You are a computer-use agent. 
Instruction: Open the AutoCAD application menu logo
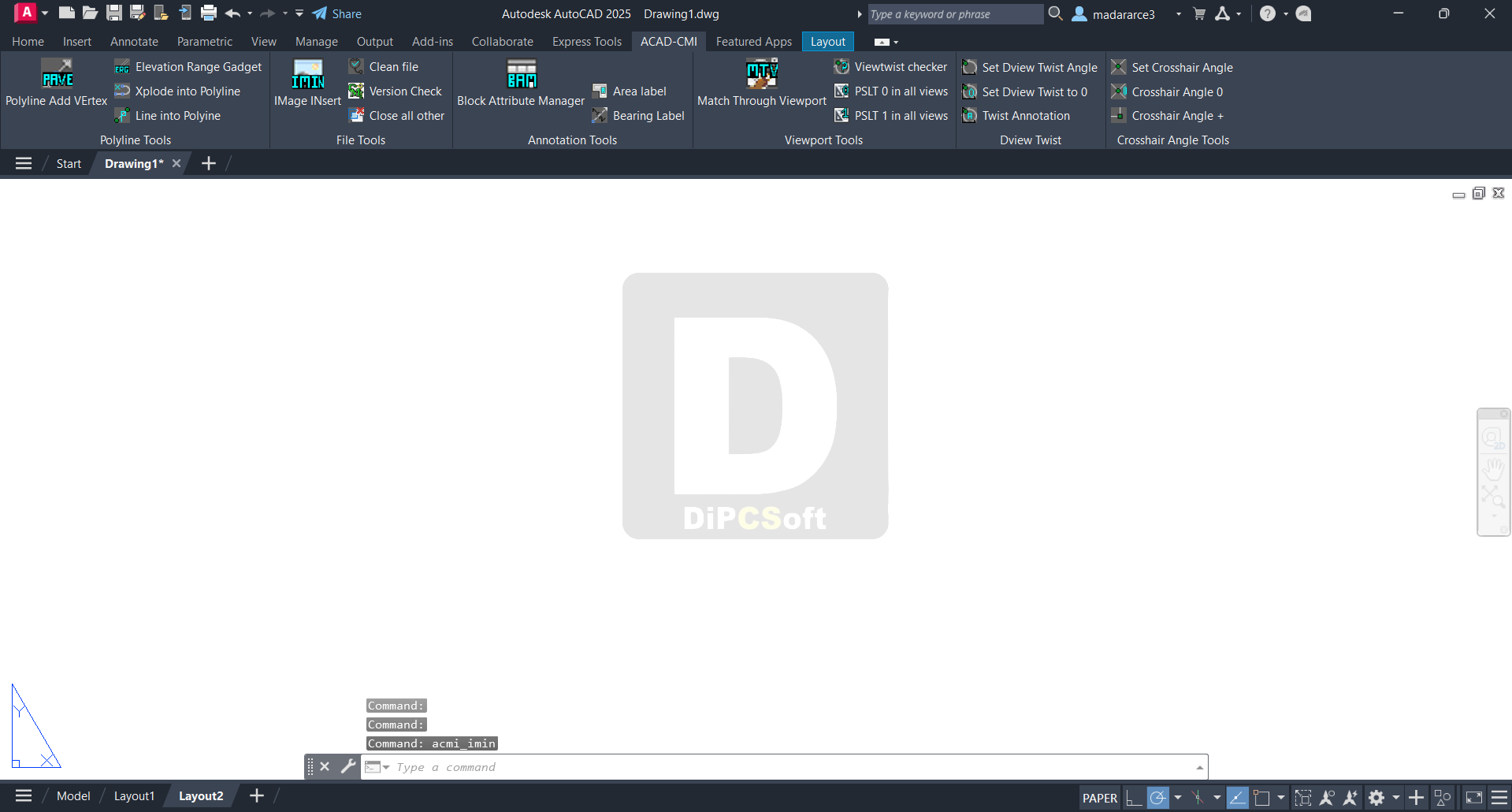coord(25,13)
